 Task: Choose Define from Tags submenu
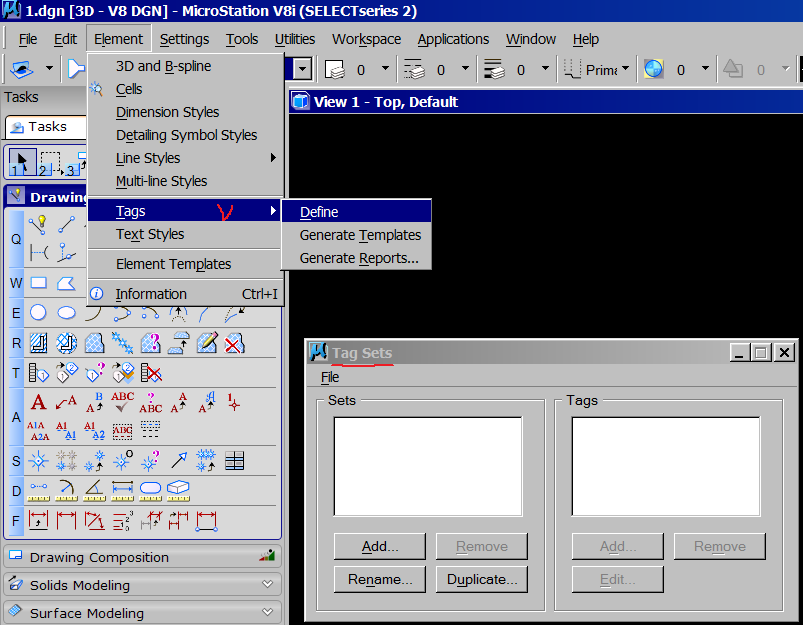(x=356, y=212)
